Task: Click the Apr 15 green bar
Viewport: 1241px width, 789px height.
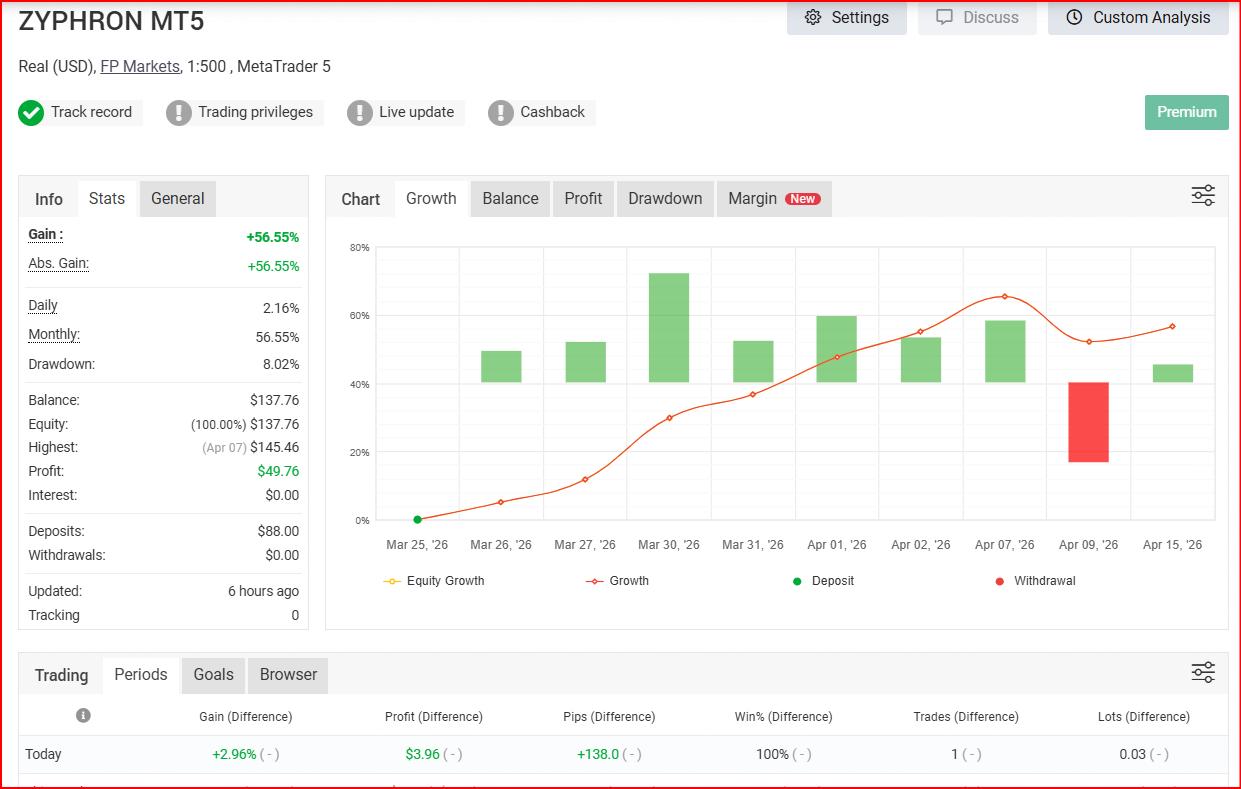Action: pos(1172,373)
